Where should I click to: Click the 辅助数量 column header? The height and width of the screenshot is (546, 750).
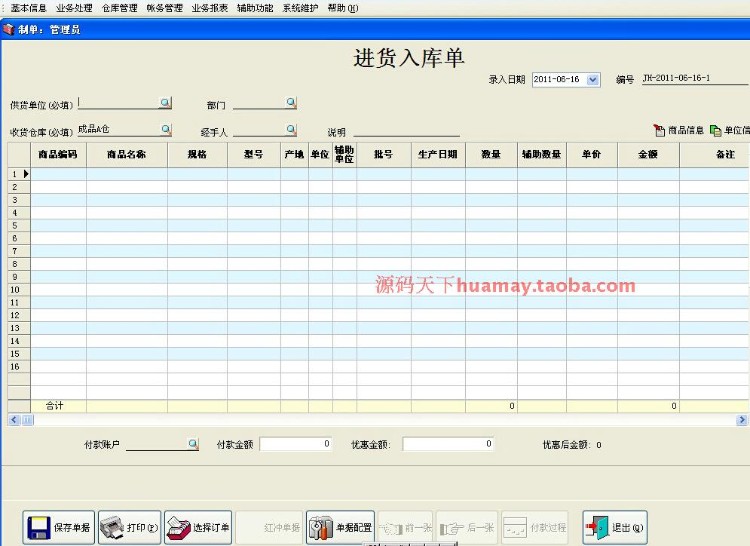pos(542,154)
